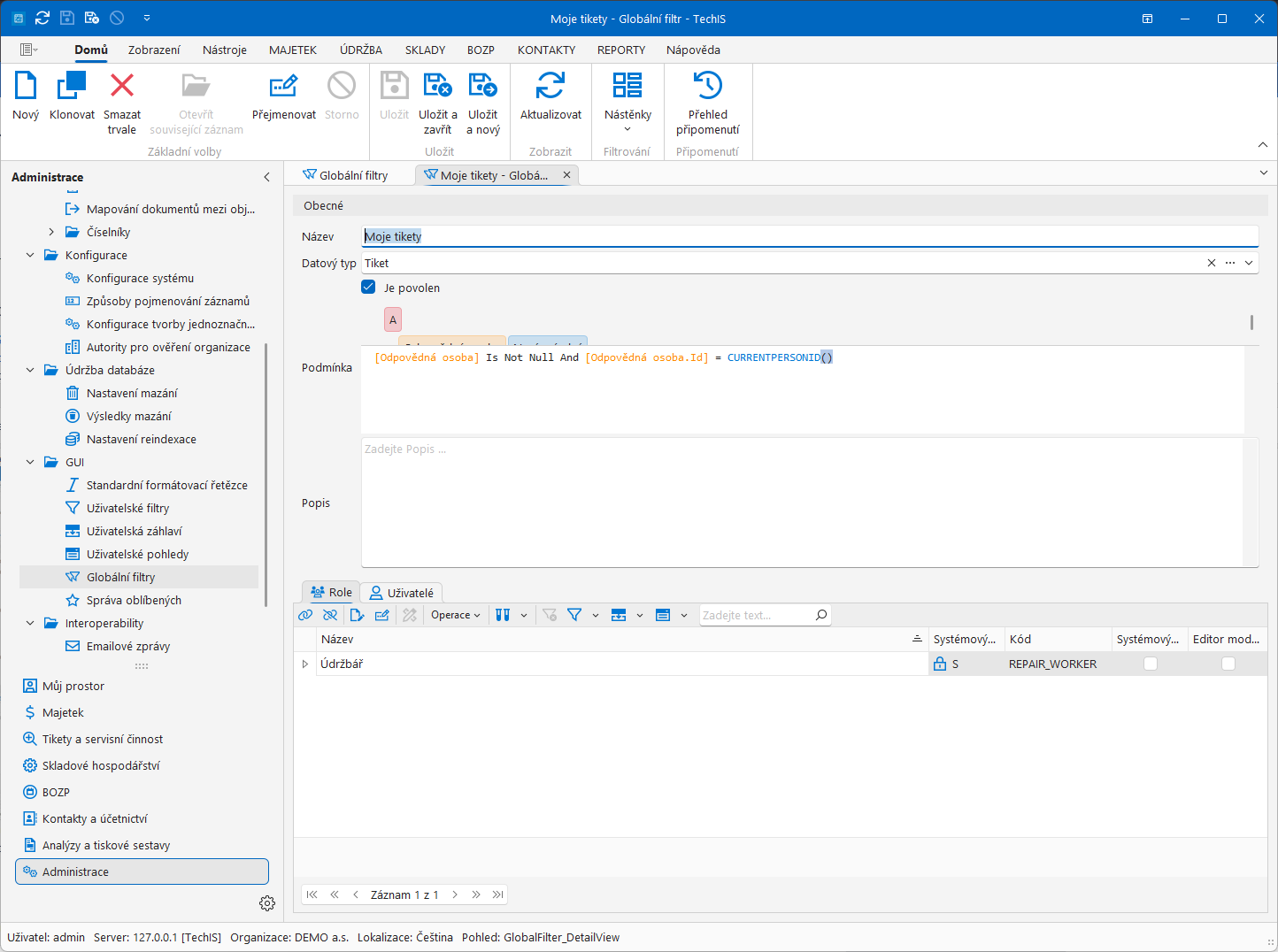1278x952 pixels.
Task: Open the SKLADY ribbon tab
Action: click(x=426, y=50)
